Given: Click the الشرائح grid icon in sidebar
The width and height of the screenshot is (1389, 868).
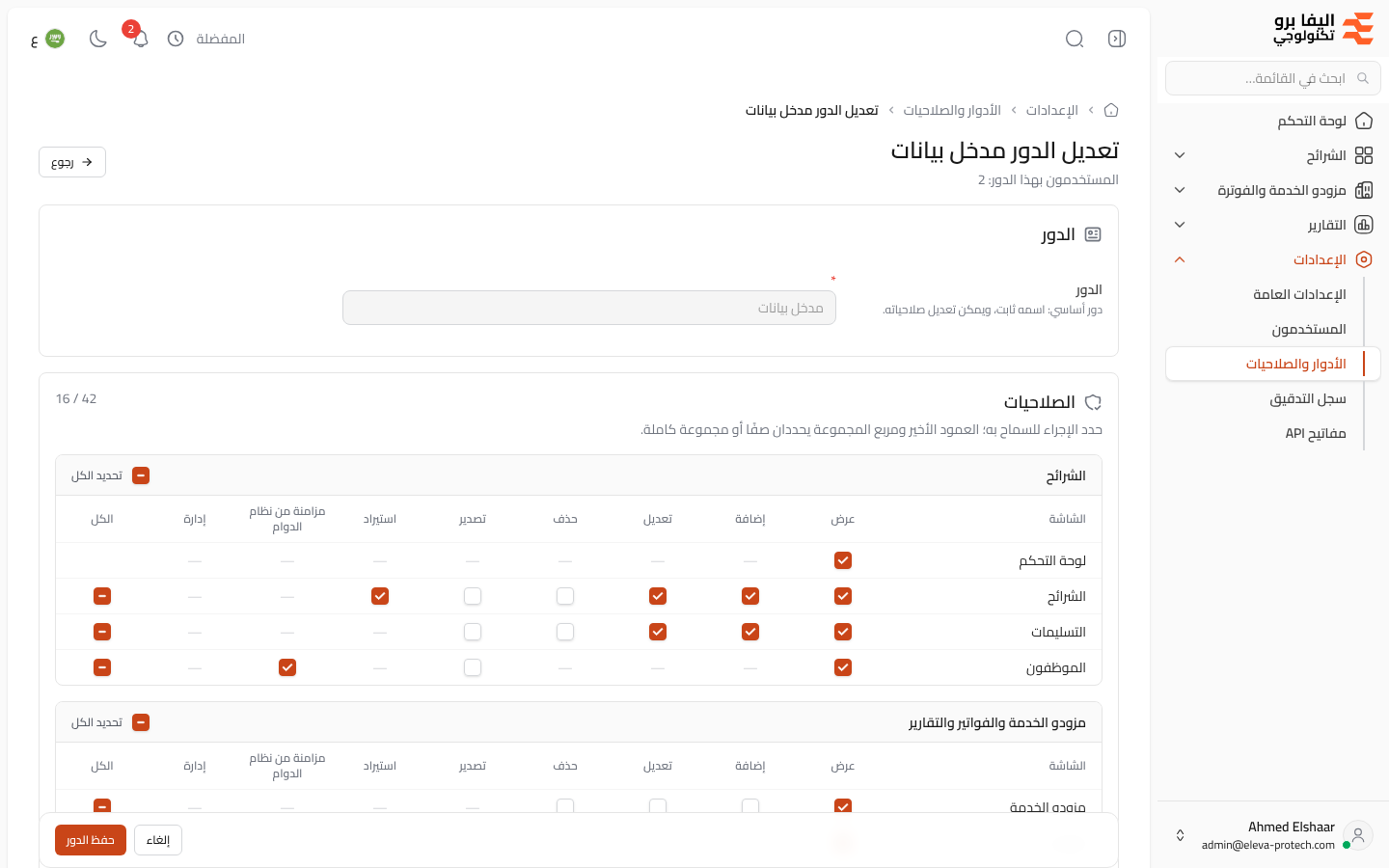Looking at the screenshot, I should [1364, 155].
